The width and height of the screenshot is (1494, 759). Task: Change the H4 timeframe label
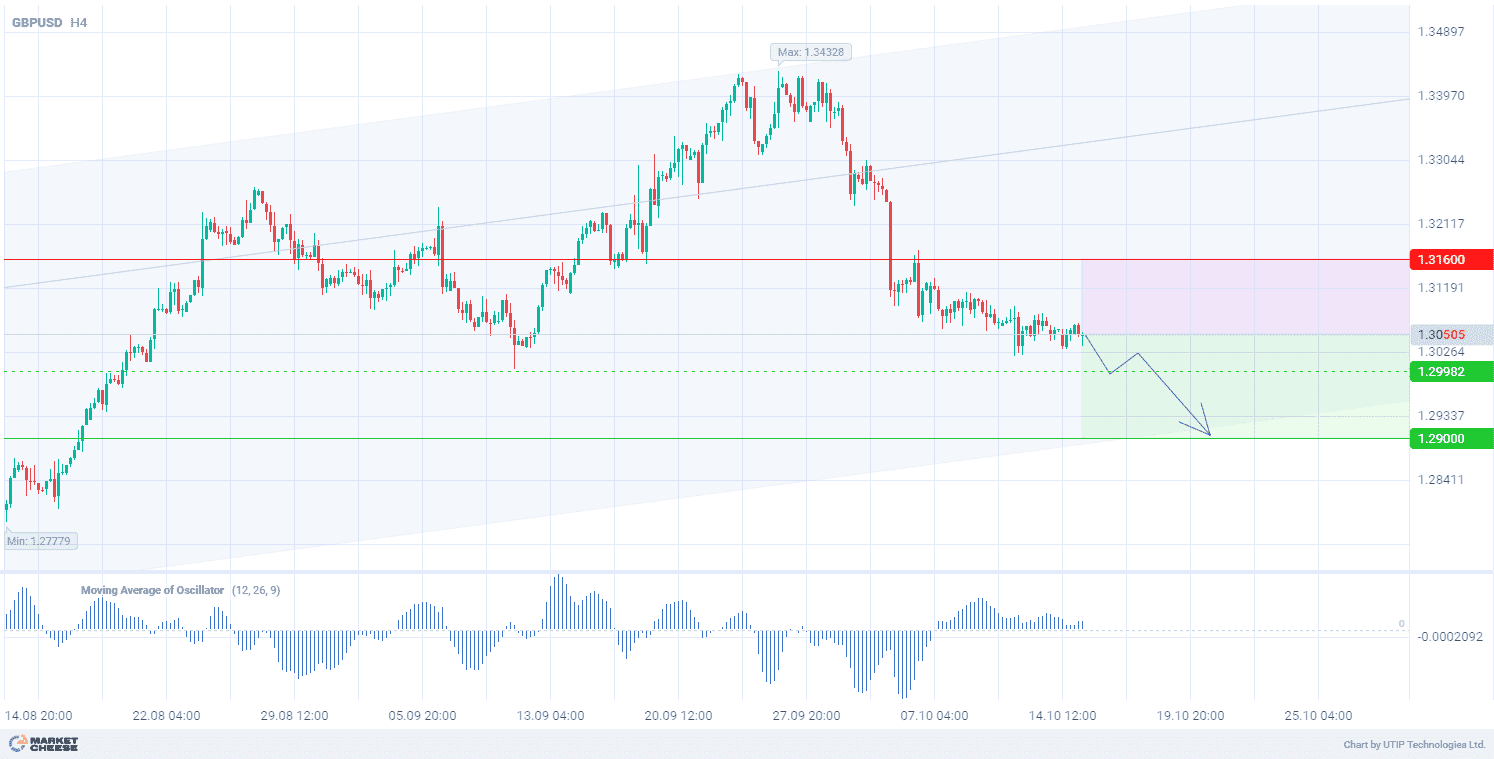point(78,22)
